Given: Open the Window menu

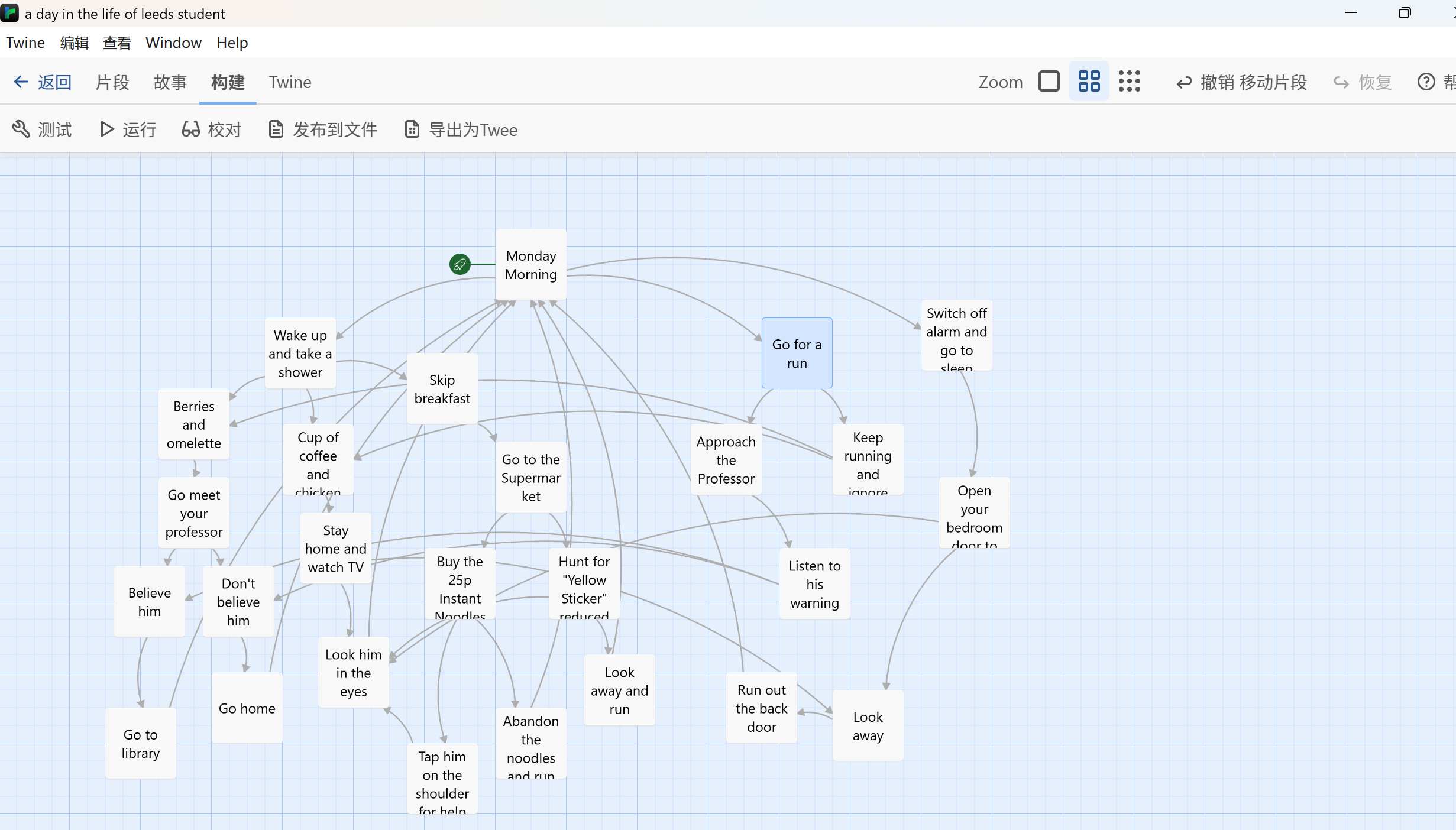Looking at the screenshot, I should [x=173, y=42].
